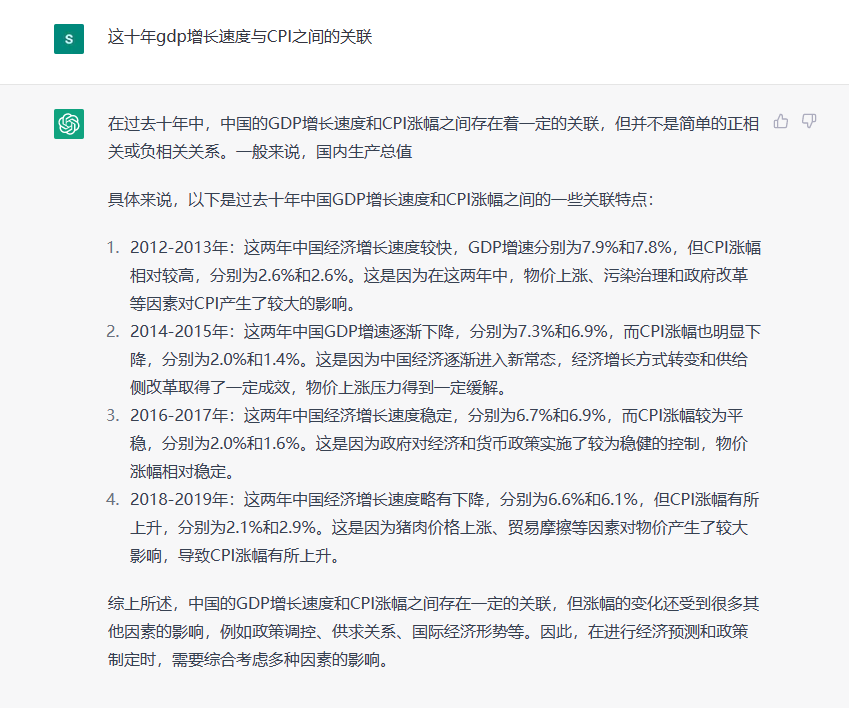The image size is (849, 708).
Task: Click the user question about gdp and CPI
Action: click(x=240, y=37)
